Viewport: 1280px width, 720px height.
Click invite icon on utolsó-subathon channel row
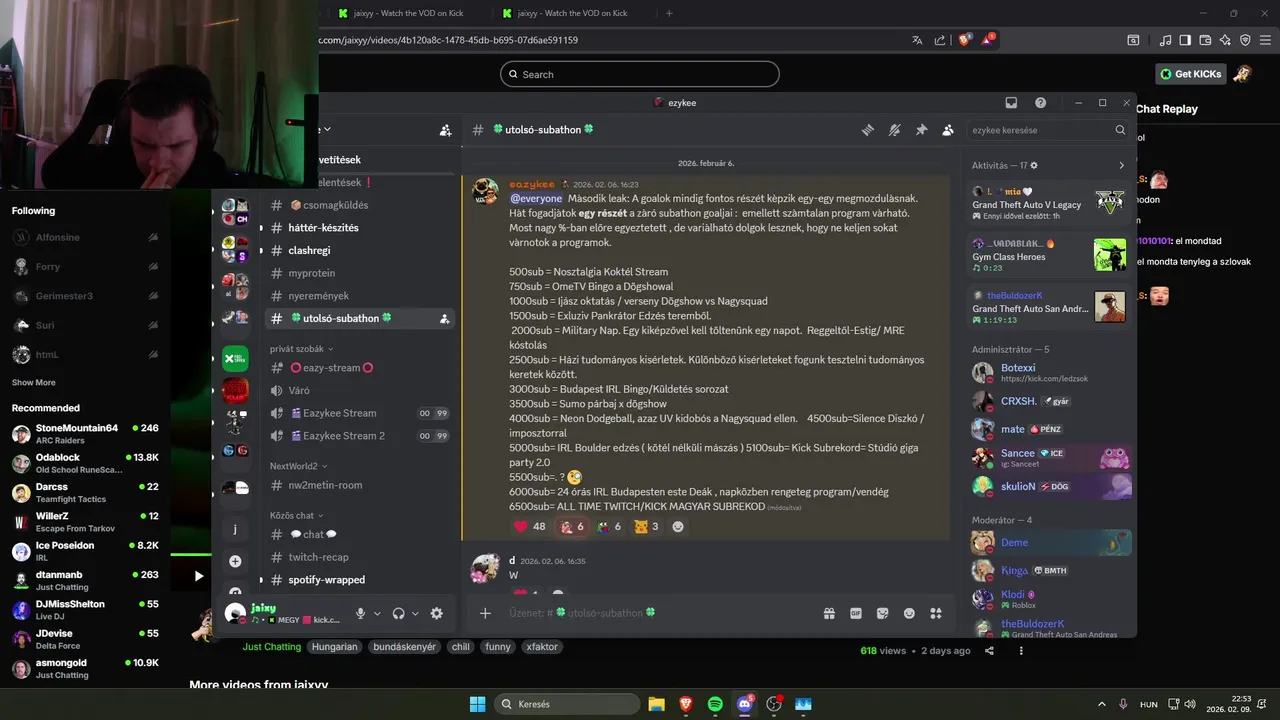(x=444, y=319)
